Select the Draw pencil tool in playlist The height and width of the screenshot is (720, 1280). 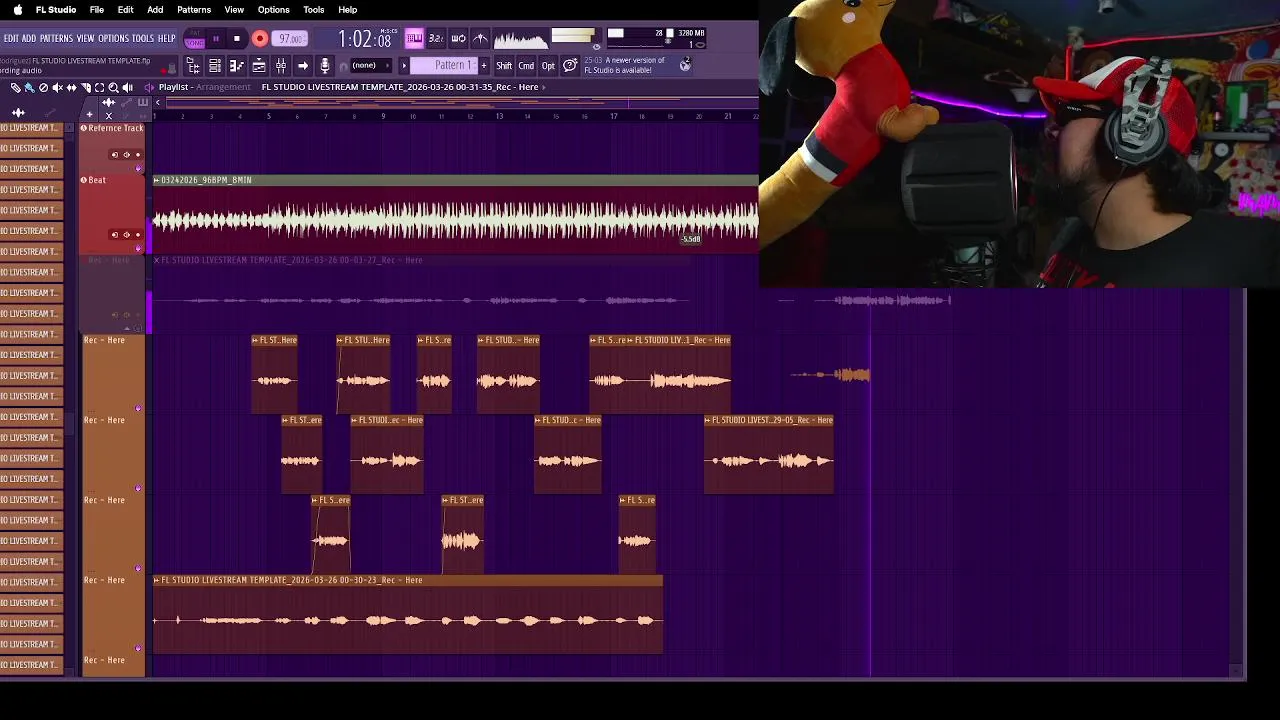(x=15, y=88)
